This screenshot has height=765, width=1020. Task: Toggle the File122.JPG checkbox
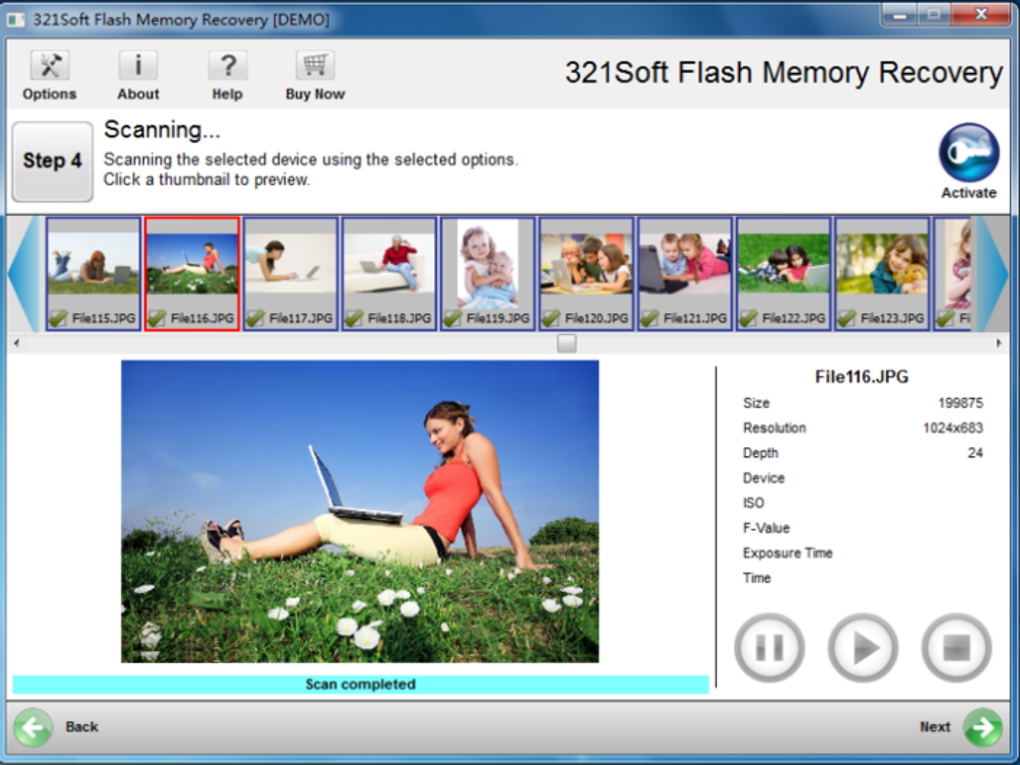(x=749, y=317)
